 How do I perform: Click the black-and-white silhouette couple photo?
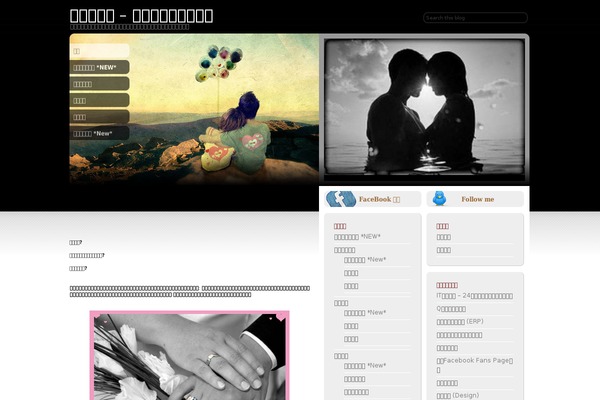[424, 108]
